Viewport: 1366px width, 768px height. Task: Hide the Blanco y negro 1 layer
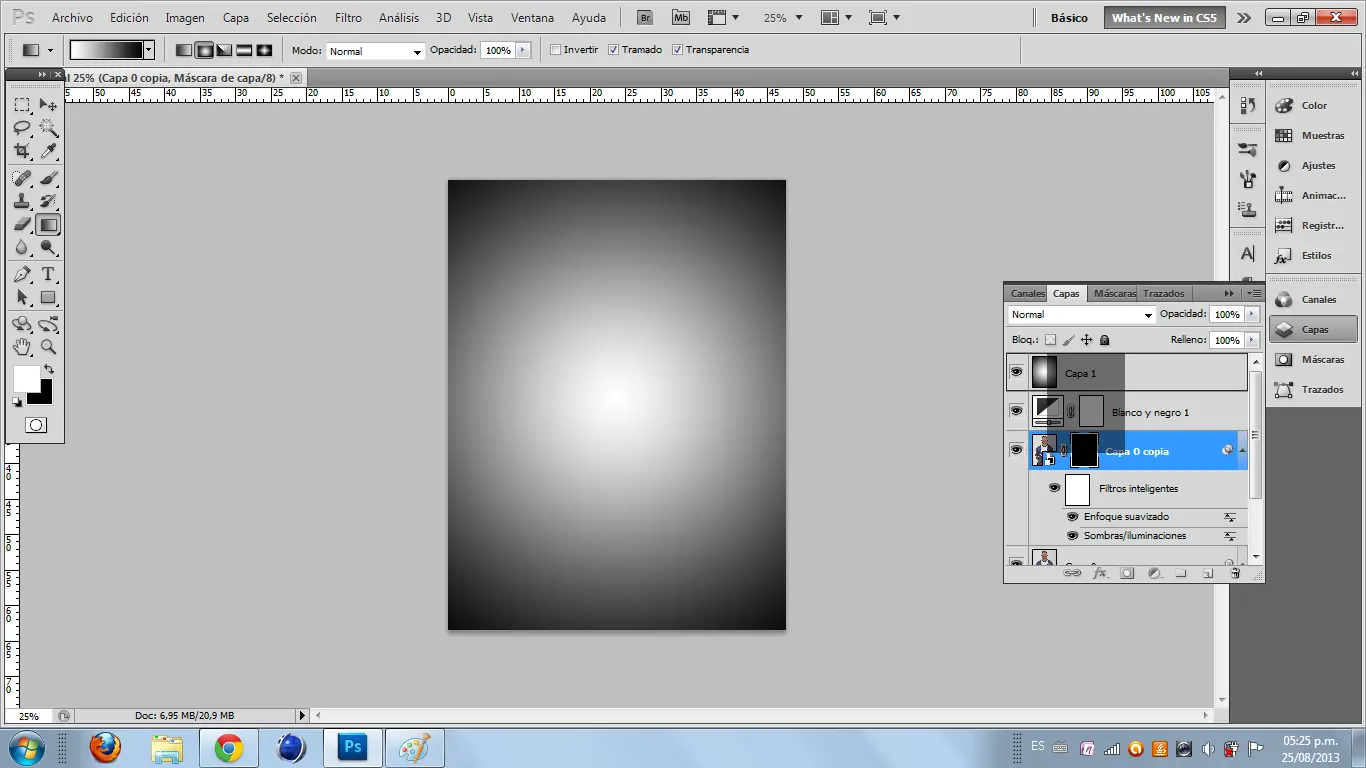[x=1017, y=411]
